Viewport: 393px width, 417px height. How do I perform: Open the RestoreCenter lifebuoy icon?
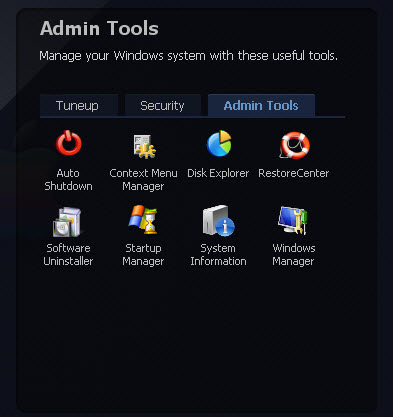[294, 145]
